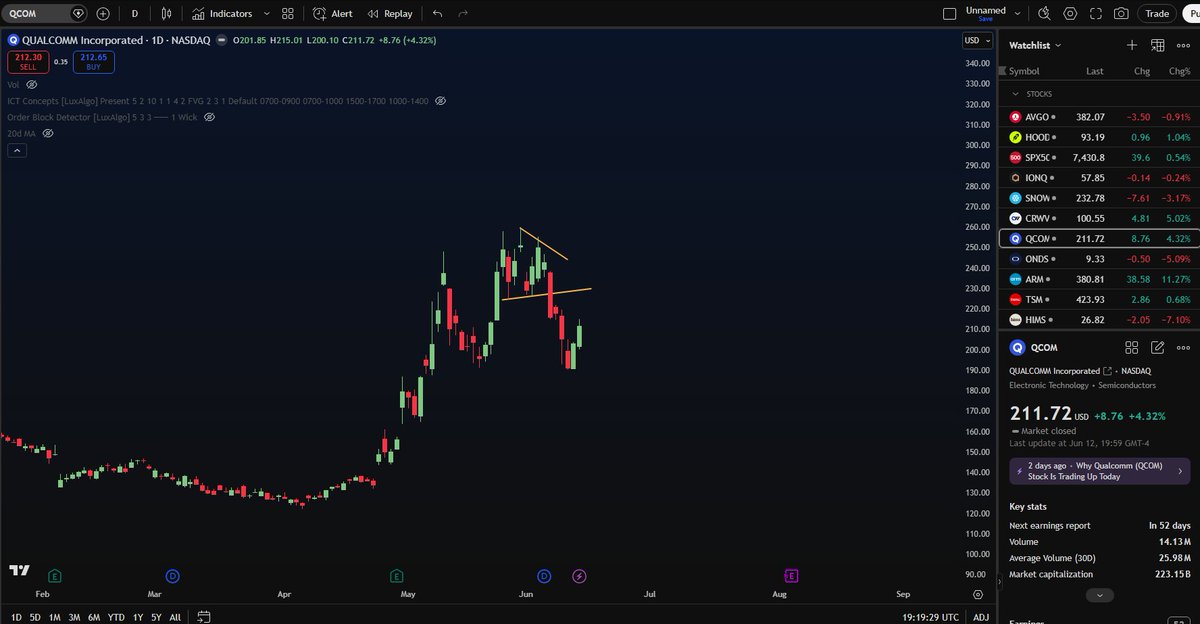Toggle visibility of the Vol indicator
The width and height of the screenshot is (1200, 624).
click(31, 85)
